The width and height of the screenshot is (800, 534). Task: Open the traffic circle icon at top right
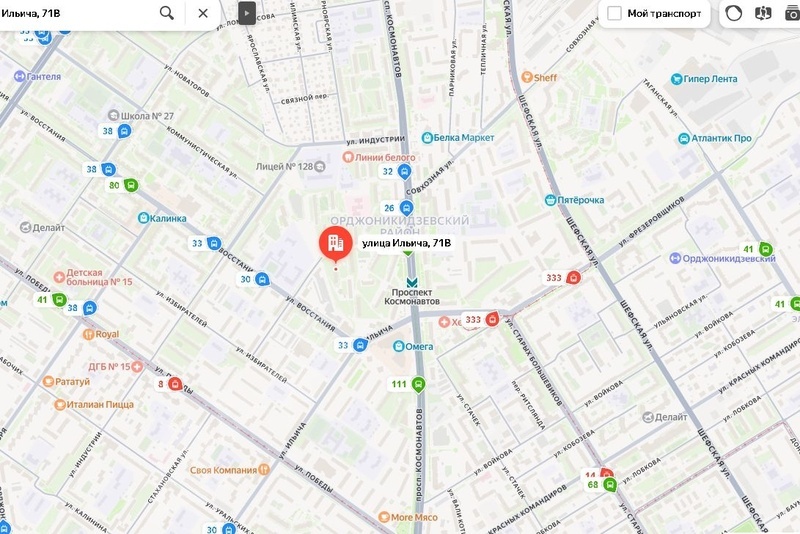point(733,13)
